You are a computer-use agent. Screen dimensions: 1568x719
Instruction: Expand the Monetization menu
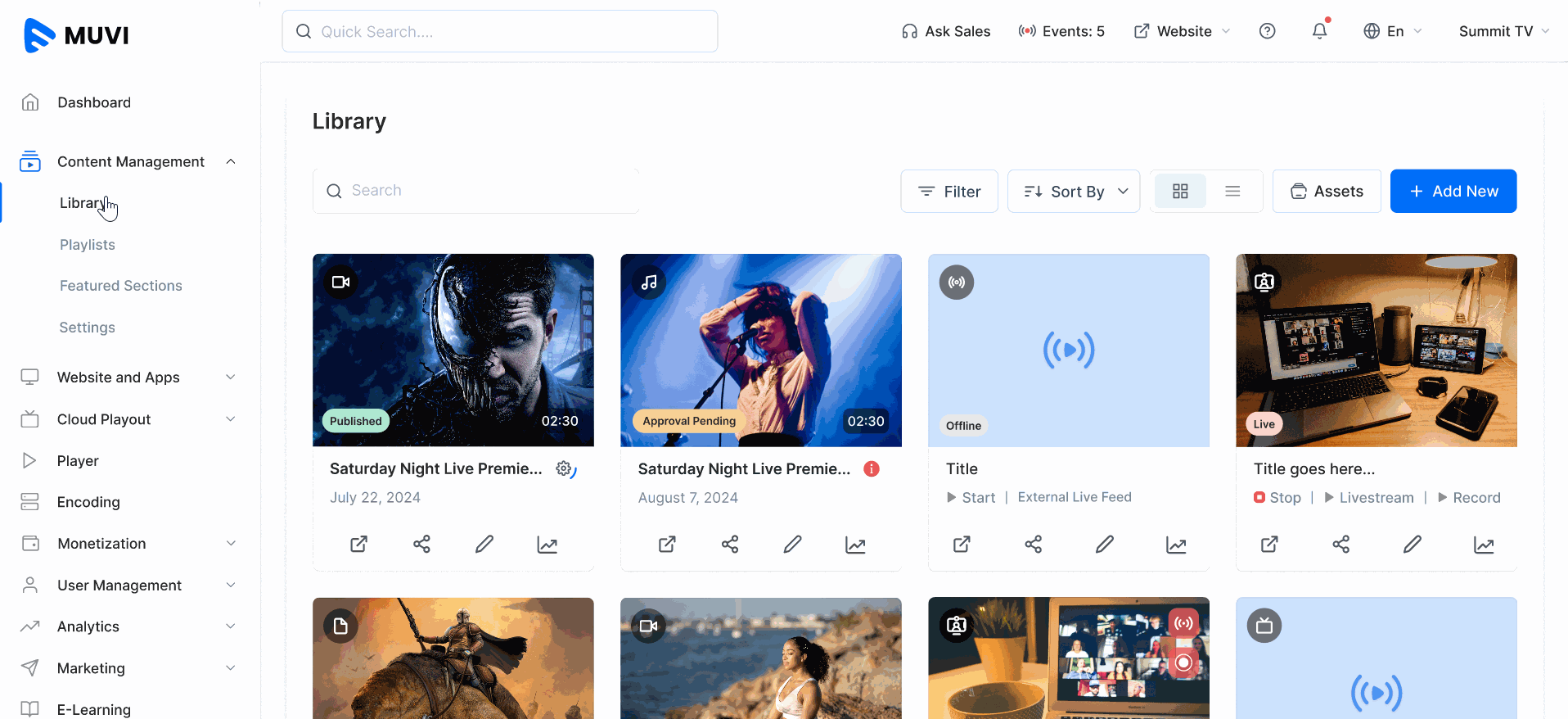click(231, 544)
